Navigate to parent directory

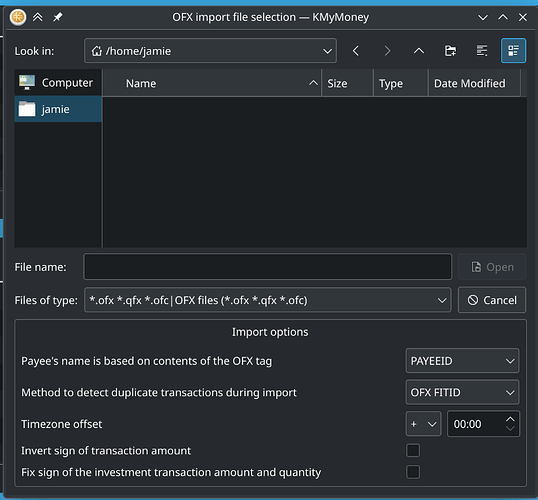click(419, 51)
